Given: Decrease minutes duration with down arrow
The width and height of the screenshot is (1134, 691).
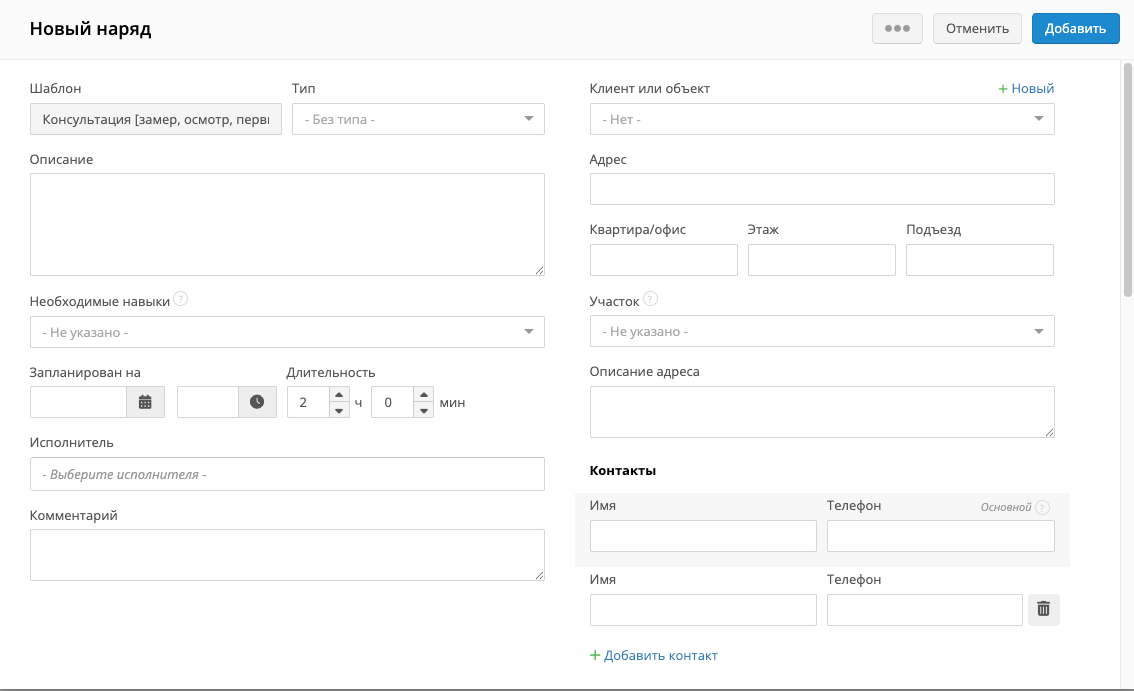Looking at the screenshot, I should [x=424, y=410].
